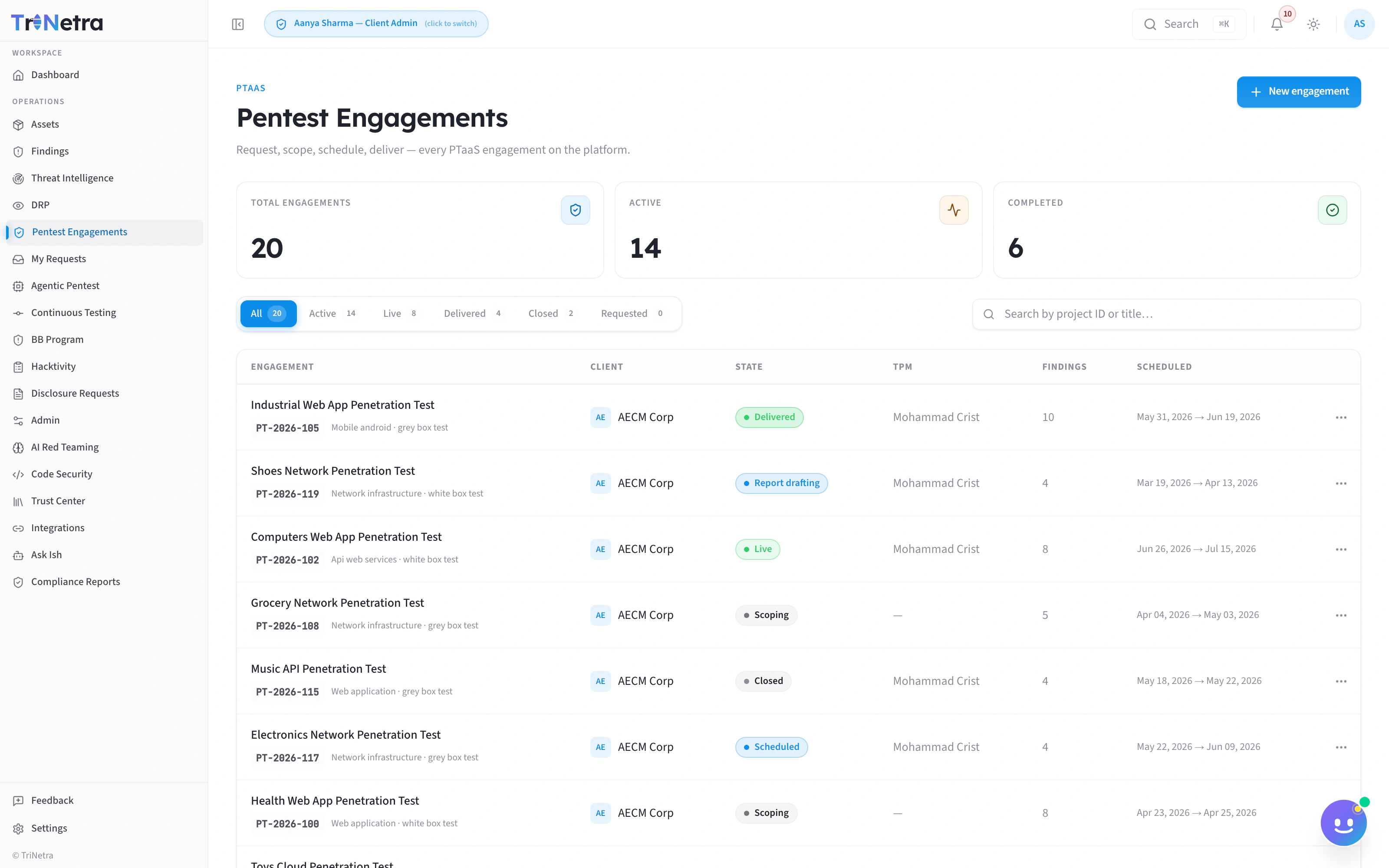
Task: Open actions menu for Grocery Network row
Action: coord(1341,615)
